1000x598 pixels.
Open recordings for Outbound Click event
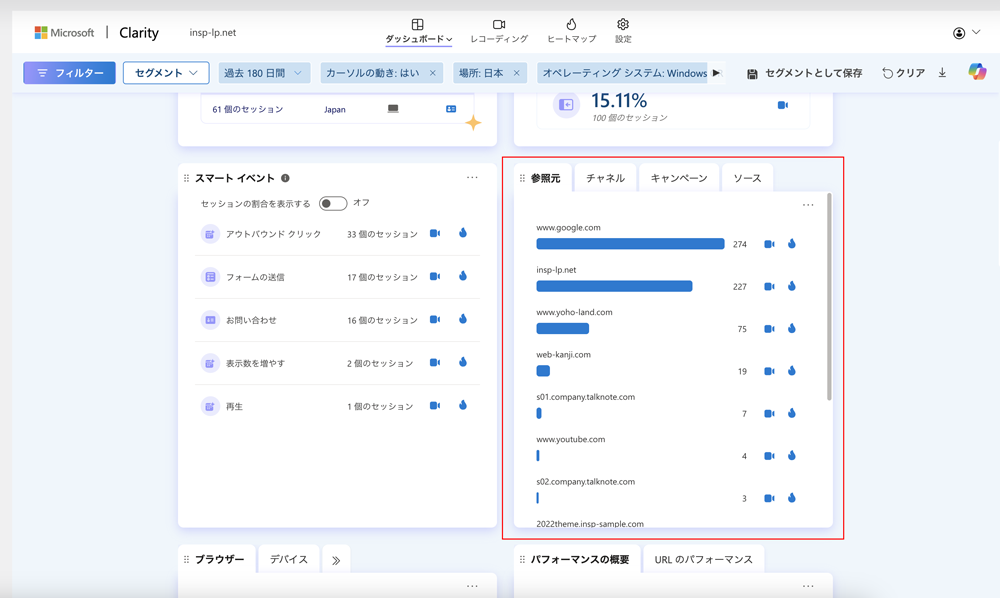click(x=435, y=233)
